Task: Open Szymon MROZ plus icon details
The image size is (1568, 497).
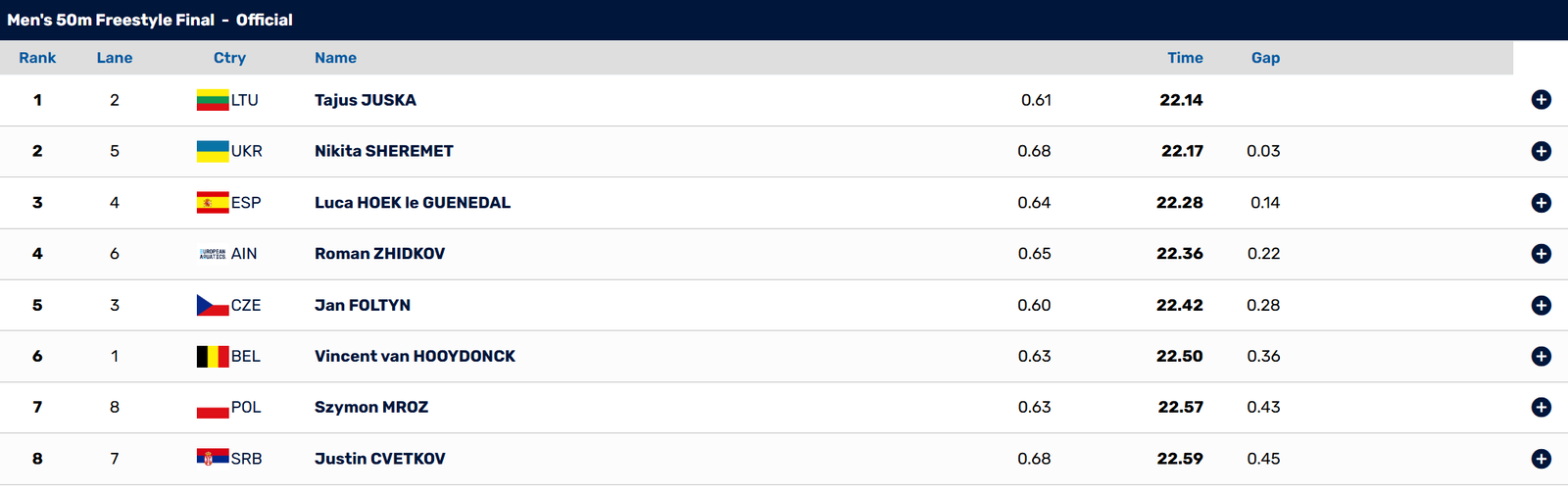Action: (1541, 407)
